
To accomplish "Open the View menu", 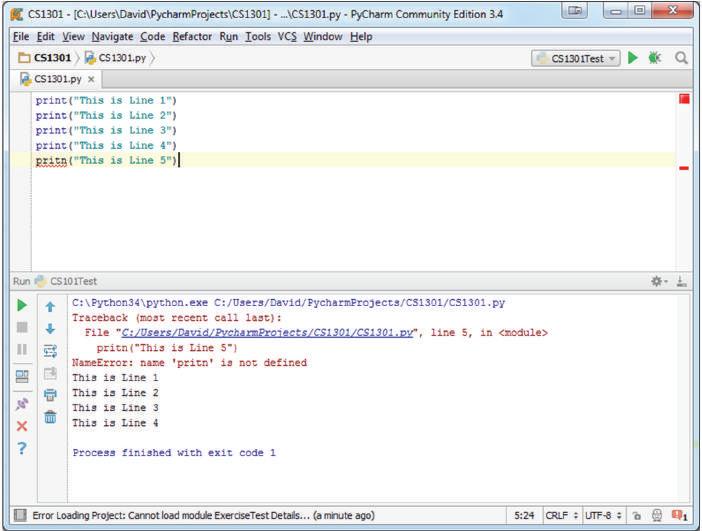I will pyautogui.click(x=73, y=37).
